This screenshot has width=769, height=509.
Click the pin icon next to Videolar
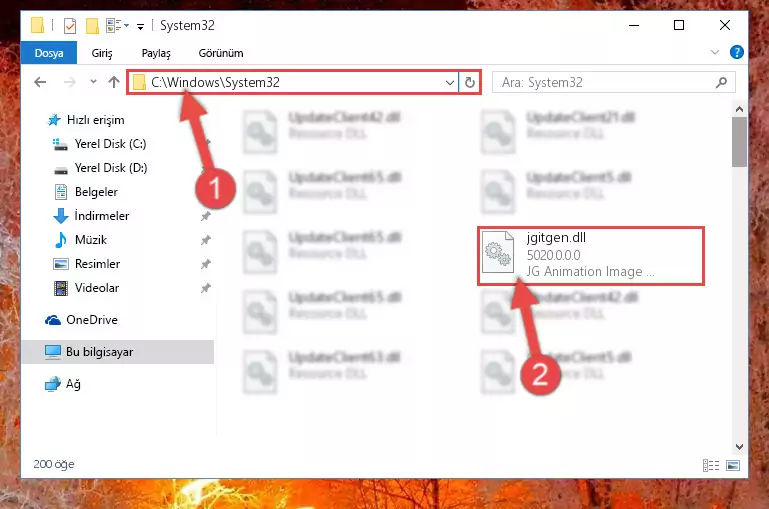click(205, 288)
